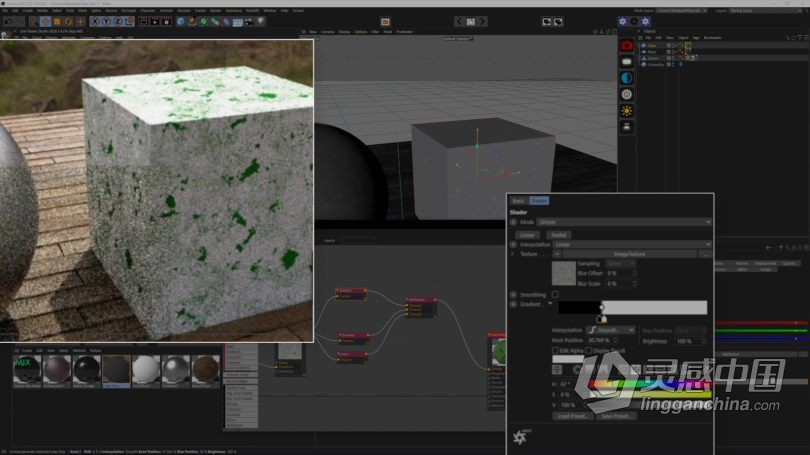This screenshot has width=810, height=455.
Task: Toggle the Z axis lock
Action: coord(117,22)
